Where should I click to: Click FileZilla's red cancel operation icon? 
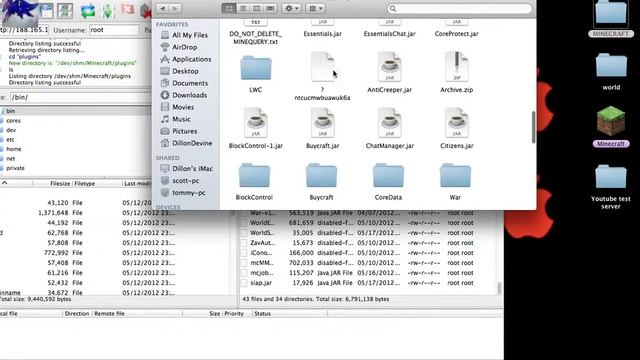127,10
